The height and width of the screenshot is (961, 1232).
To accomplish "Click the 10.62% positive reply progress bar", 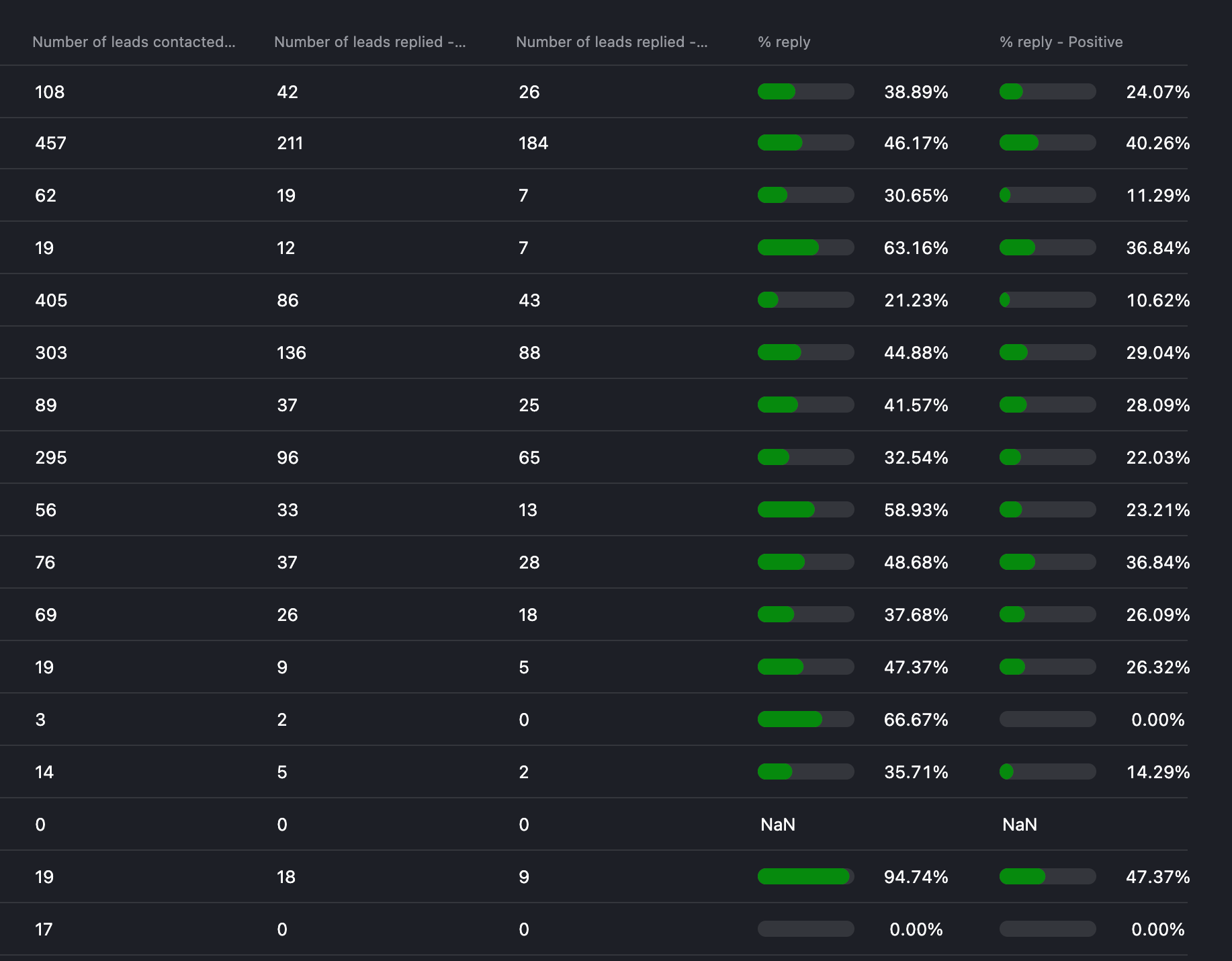I will coord(1047,300).
